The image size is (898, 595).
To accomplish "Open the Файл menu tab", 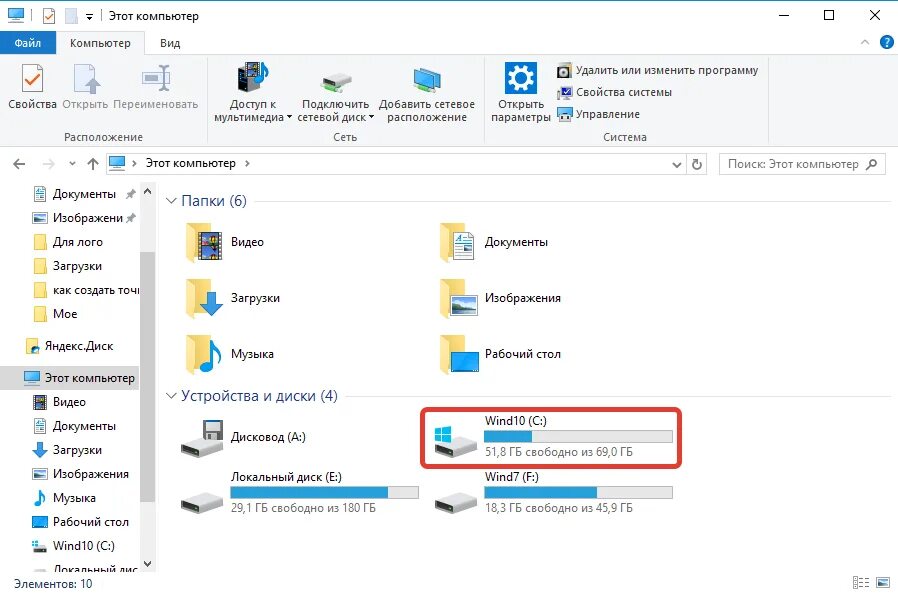I will (x=27, y=43).
